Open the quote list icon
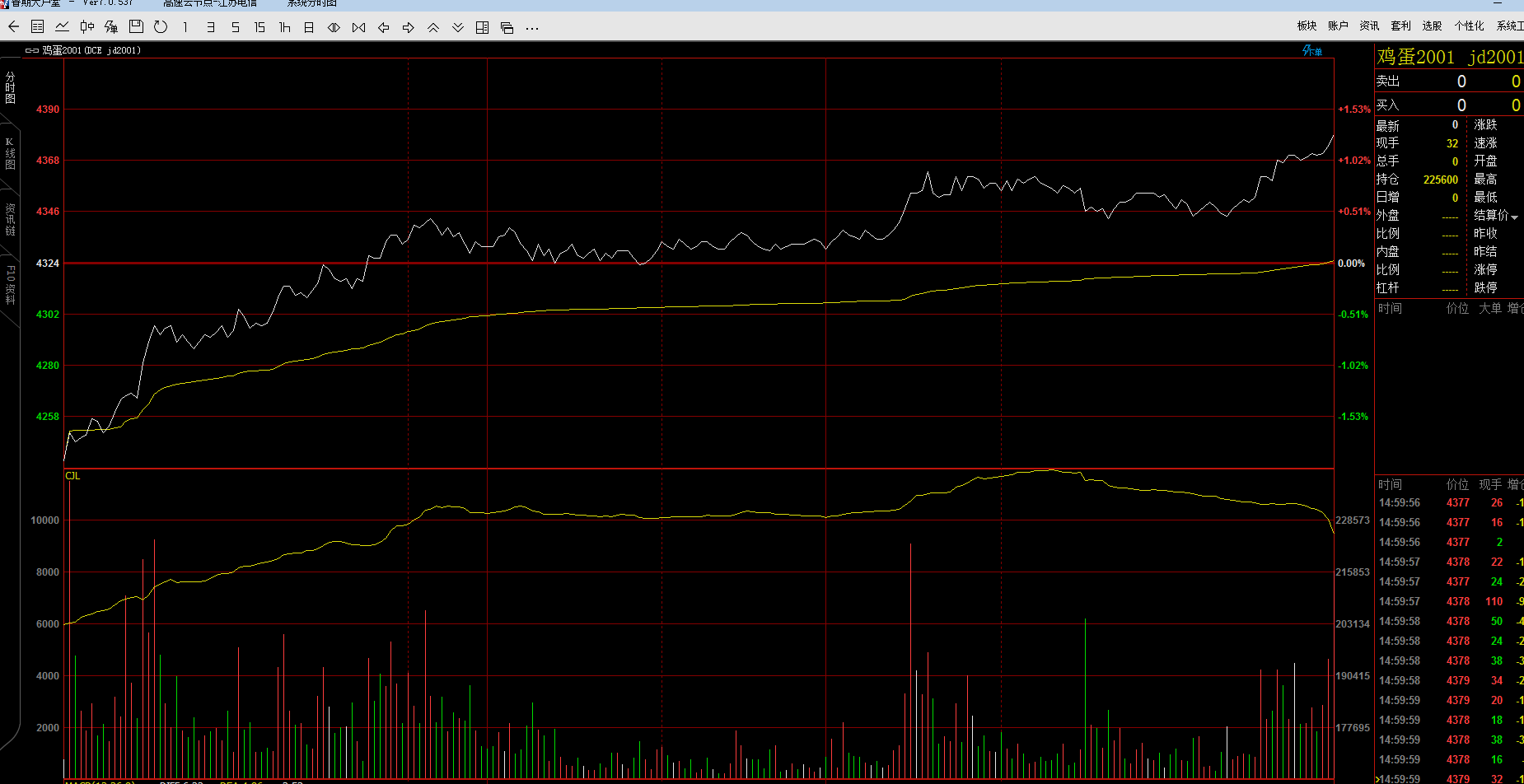Image resolution: width=1524 pixels, height=784 pixels. point(38,27)
